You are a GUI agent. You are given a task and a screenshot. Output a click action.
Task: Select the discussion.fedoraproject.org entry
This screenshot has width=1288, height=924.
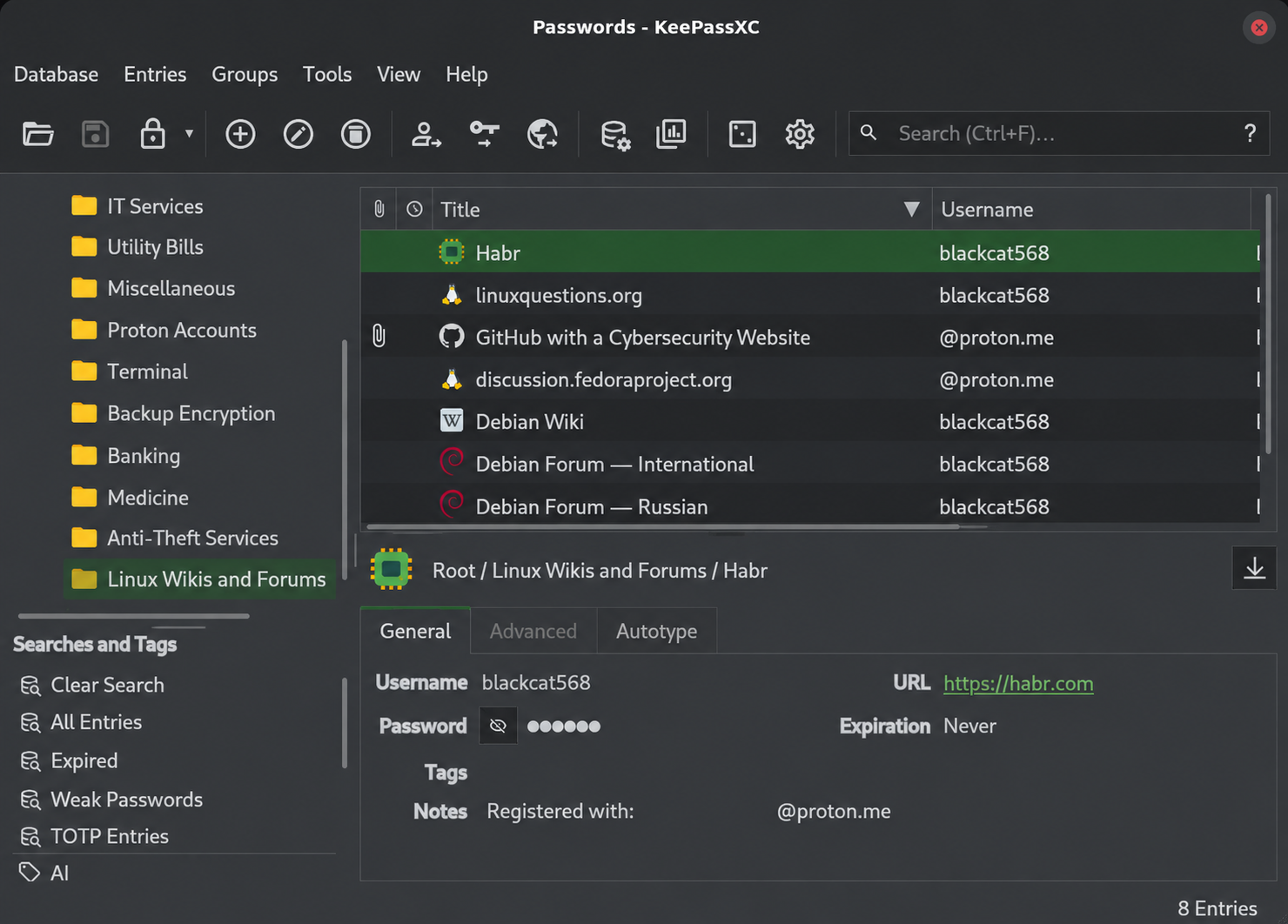point(810,379)
